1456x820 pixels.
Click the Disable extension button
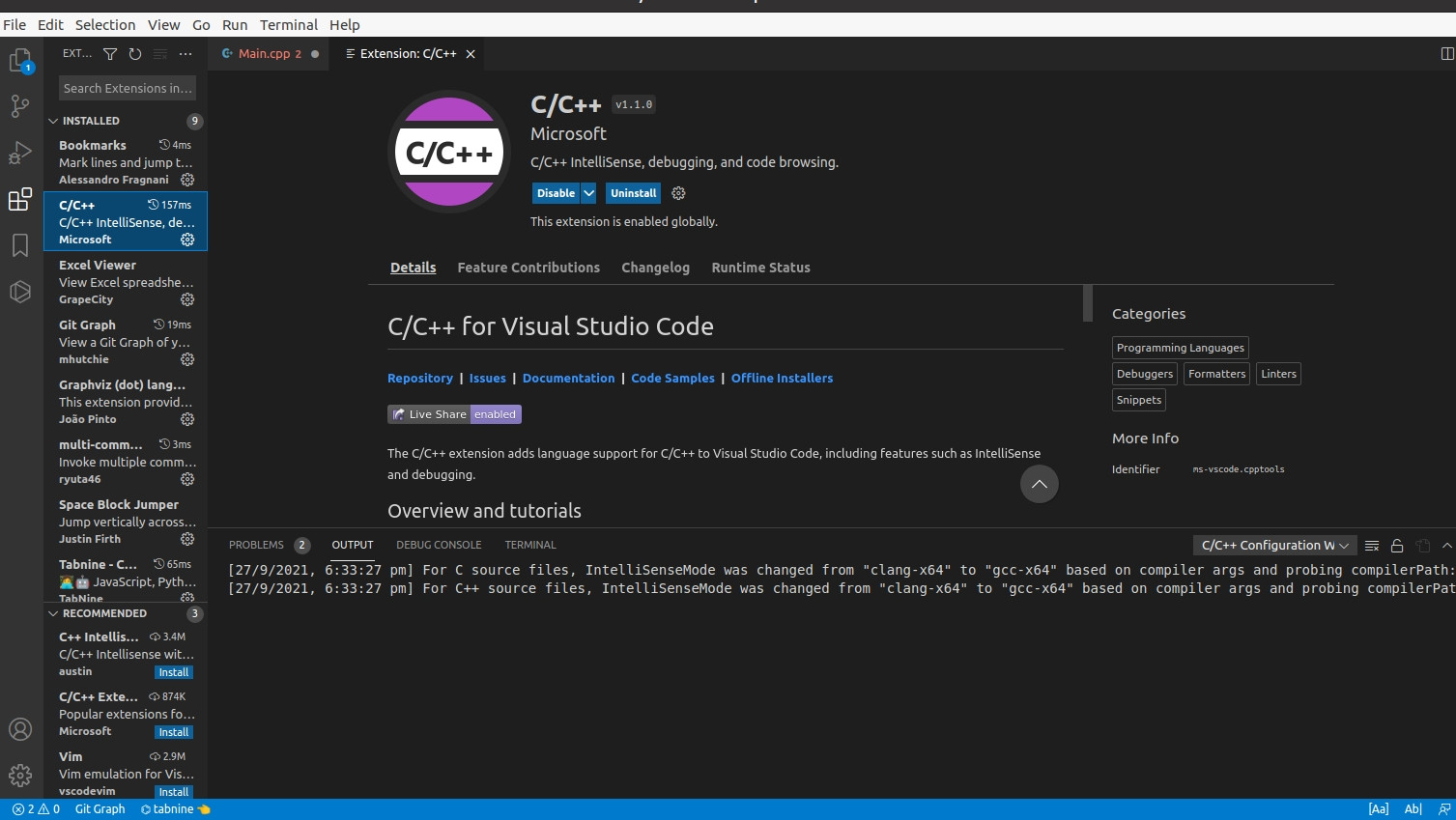[556, 193]
